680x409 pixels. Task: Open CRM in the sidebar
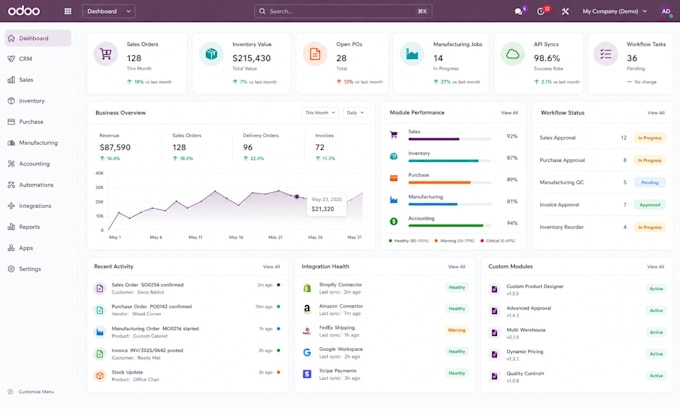(38, 59)
